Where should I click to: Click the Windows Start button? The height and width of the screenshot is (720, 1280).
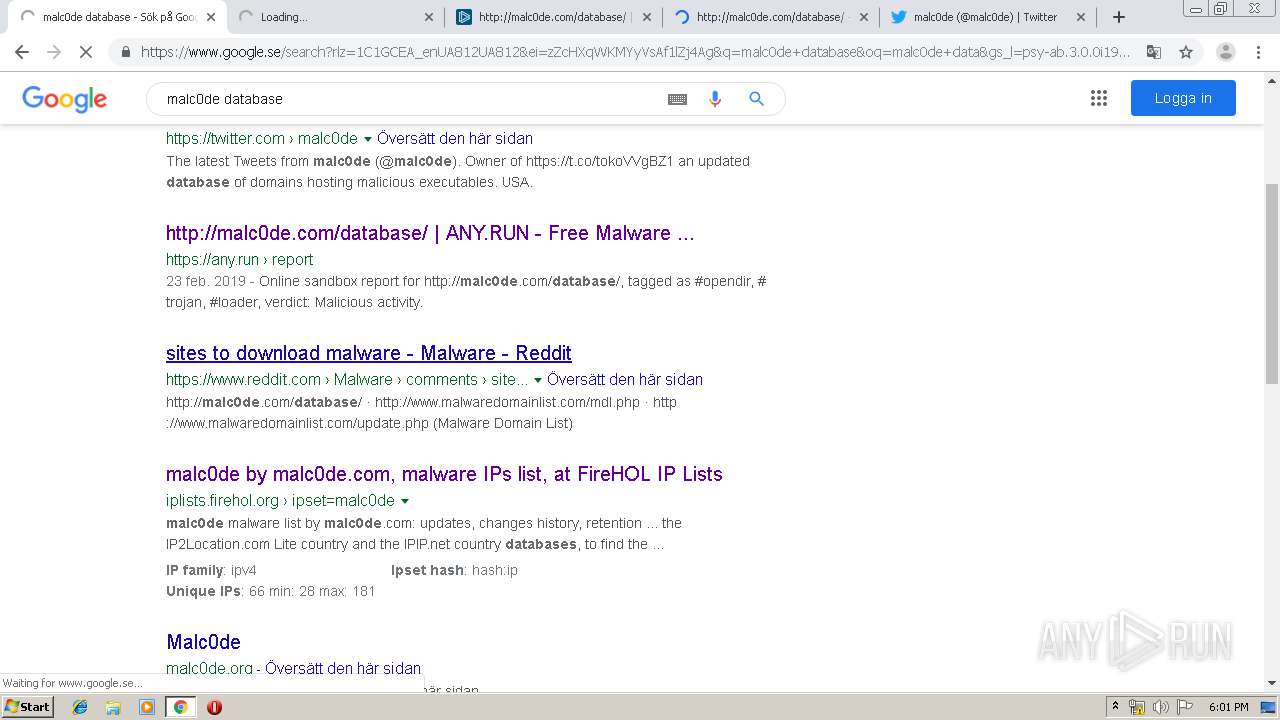(28, 707)
